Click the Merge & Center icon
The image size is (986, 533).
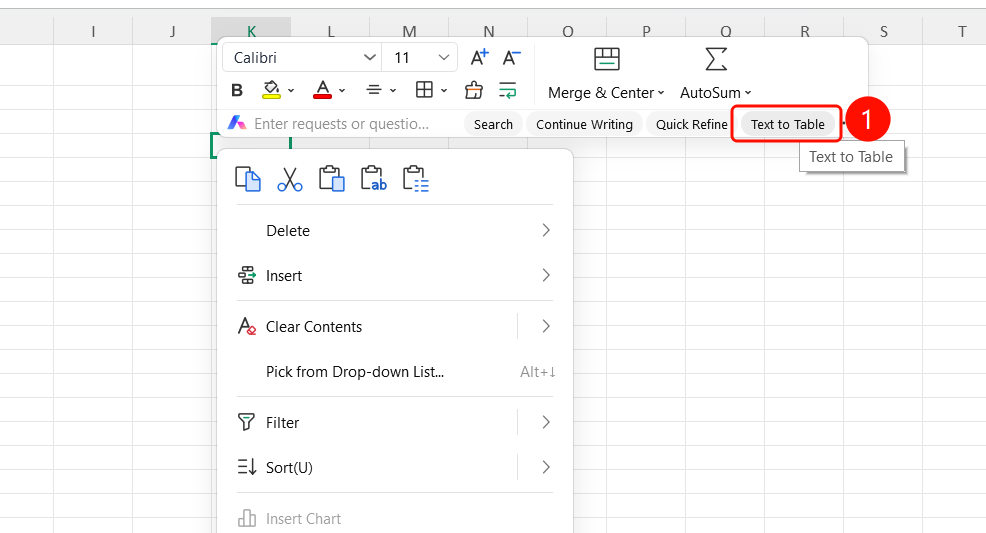coord(607,59)
